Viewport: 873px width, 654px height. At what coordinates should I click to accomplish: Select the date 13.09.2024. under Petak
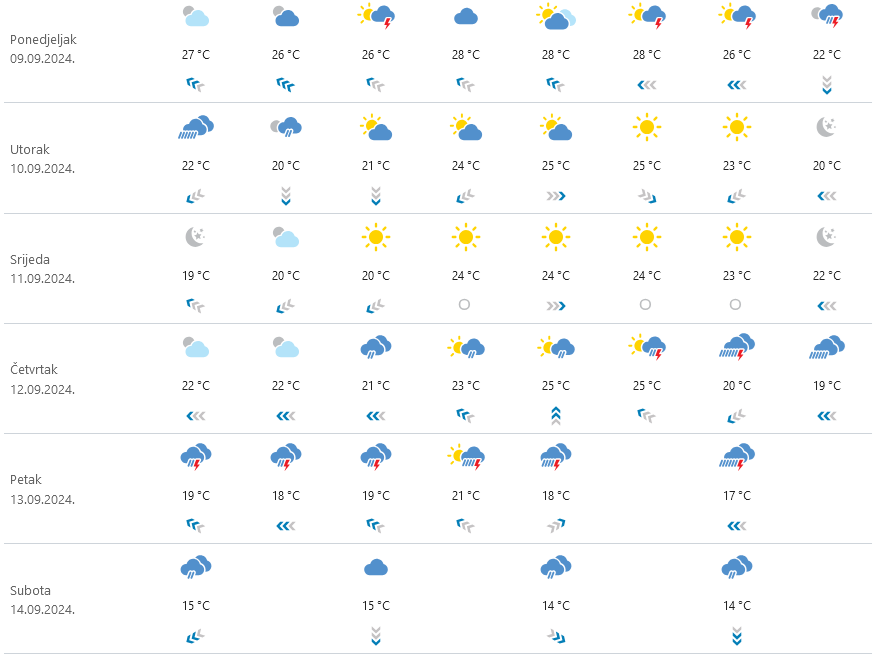(x=43, y=499)
